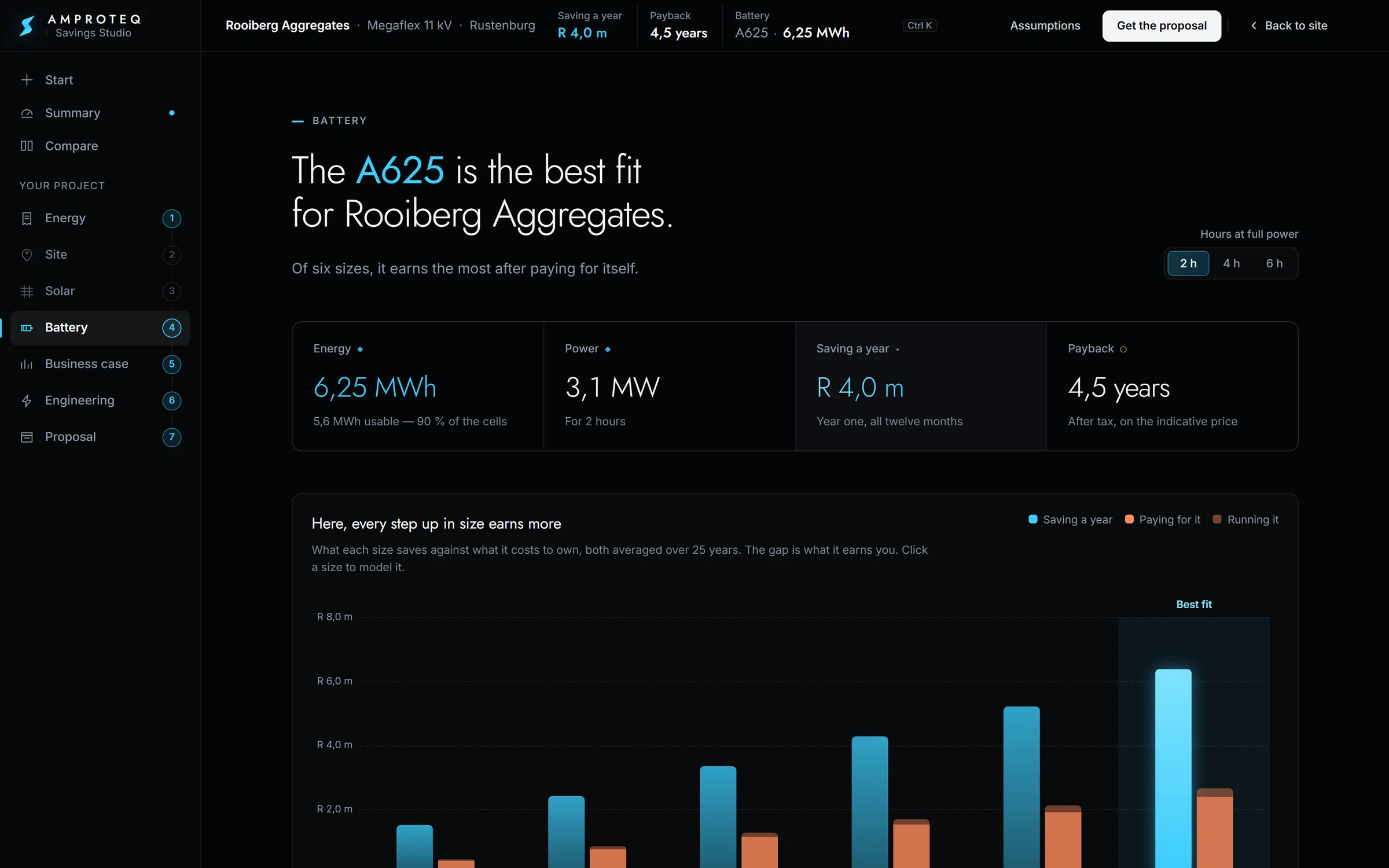The image size is (1389, 868).
Task: Open the Start page in sidebar
Action: click(x=100, y=80)
